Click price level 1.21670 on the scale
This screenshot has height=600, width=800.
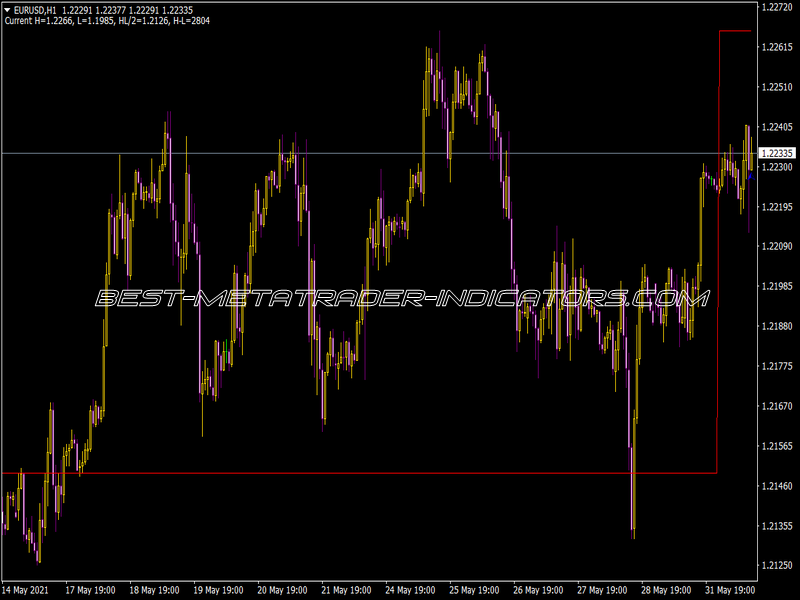click(x=777, y=406)
